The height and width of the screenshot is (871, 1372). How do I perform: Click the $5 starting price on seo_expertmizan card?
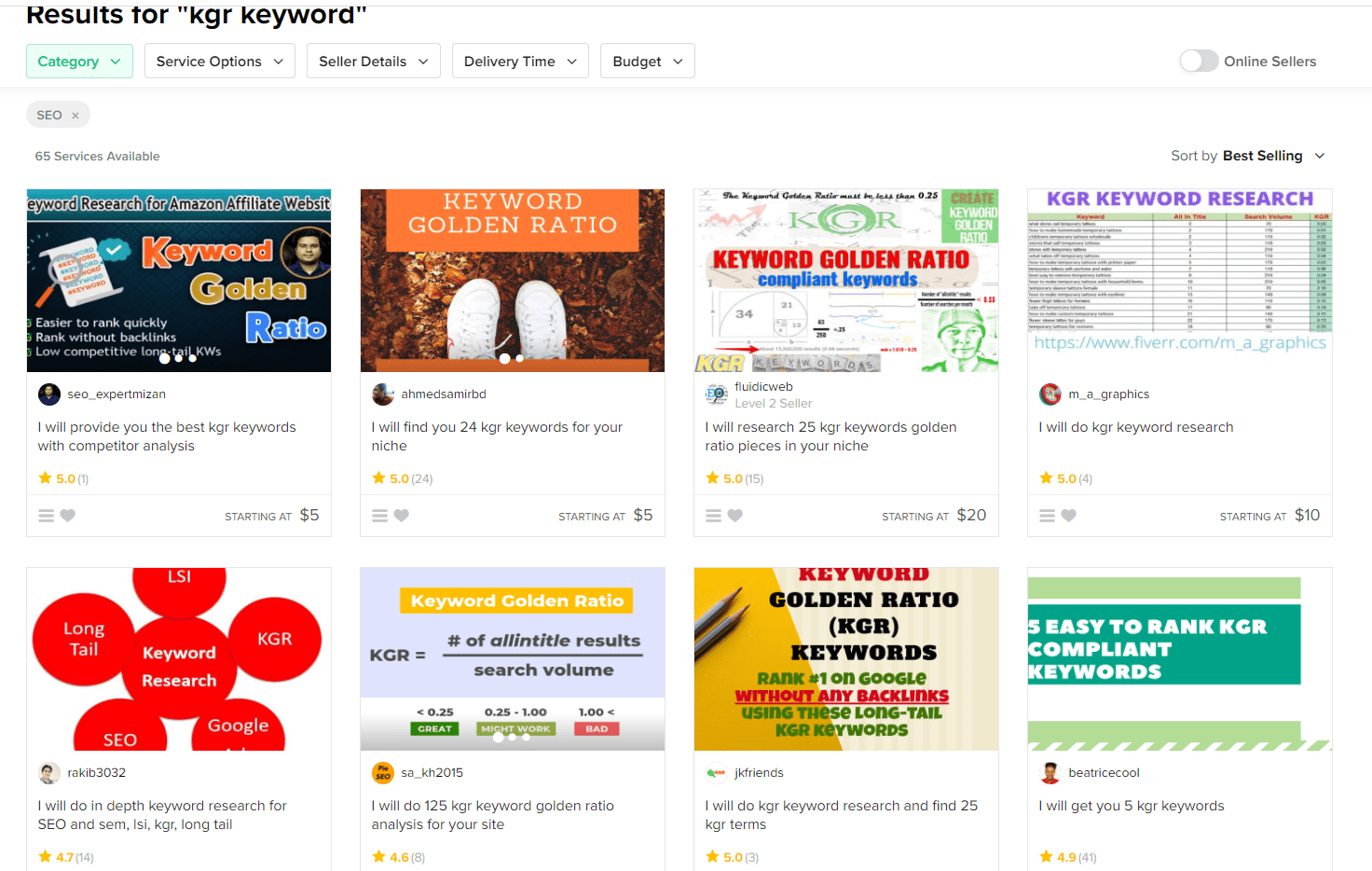(309, 516)
